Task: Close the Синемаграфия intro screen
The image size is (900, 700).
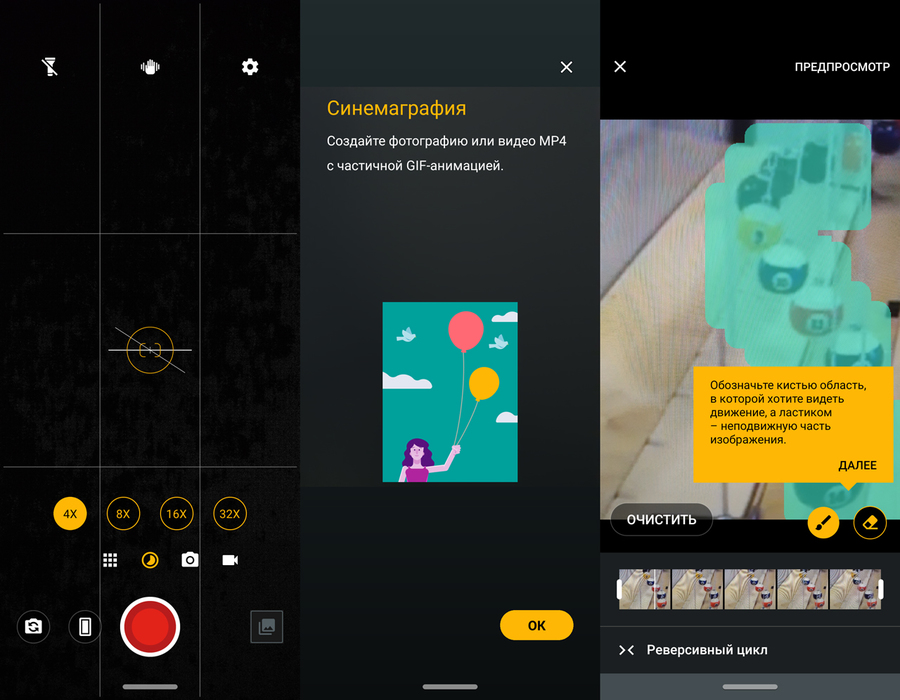Action: point(567,67)
